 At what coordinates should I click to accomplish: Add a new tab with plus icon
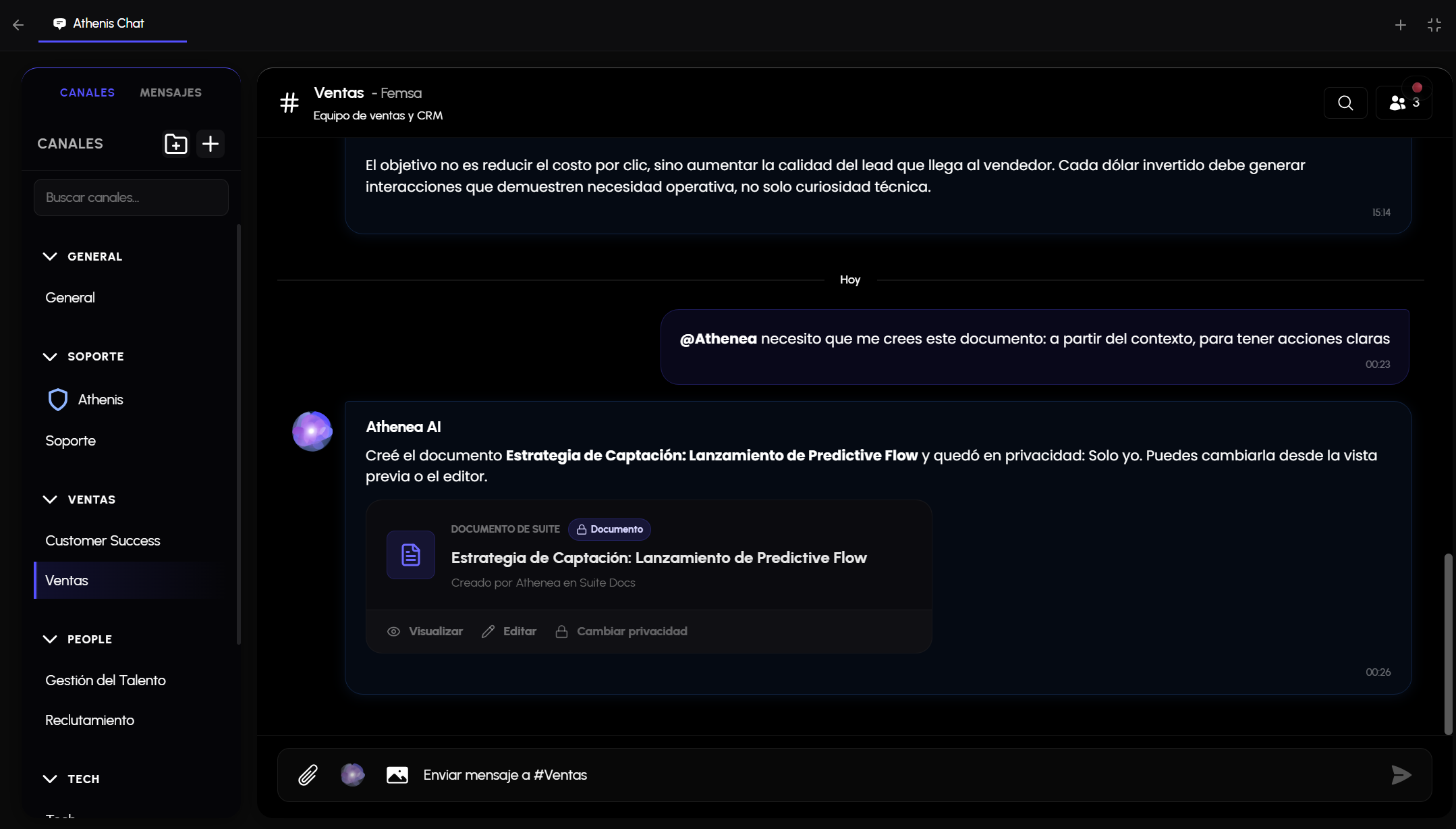coord(1401,25)
